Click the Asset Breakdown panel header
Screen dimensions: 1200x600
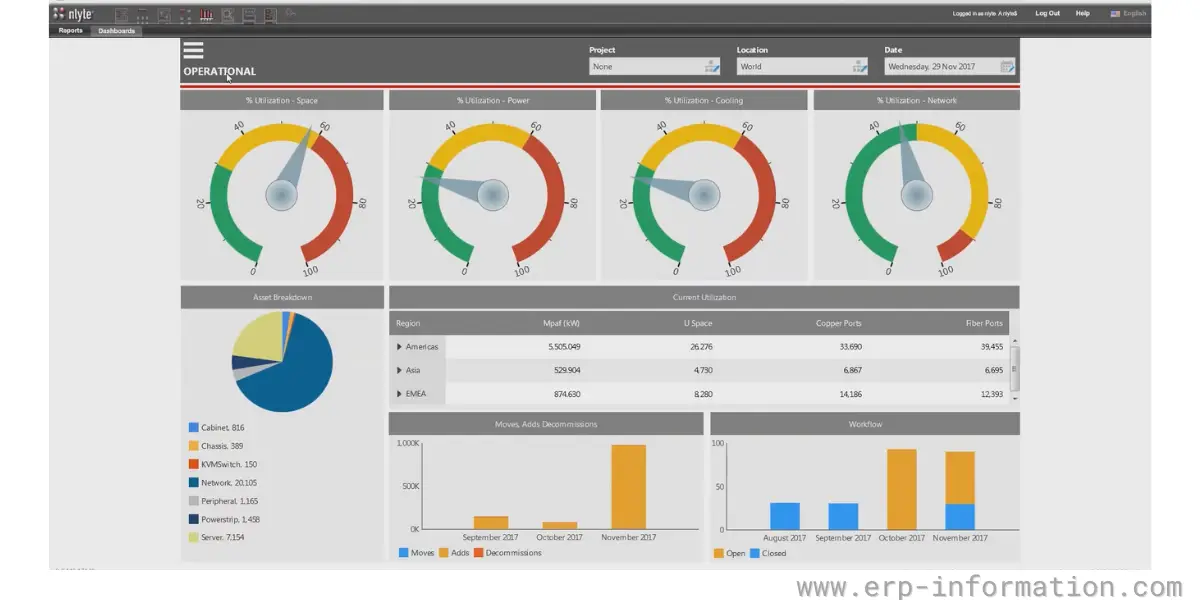click(x=282, y=297)
